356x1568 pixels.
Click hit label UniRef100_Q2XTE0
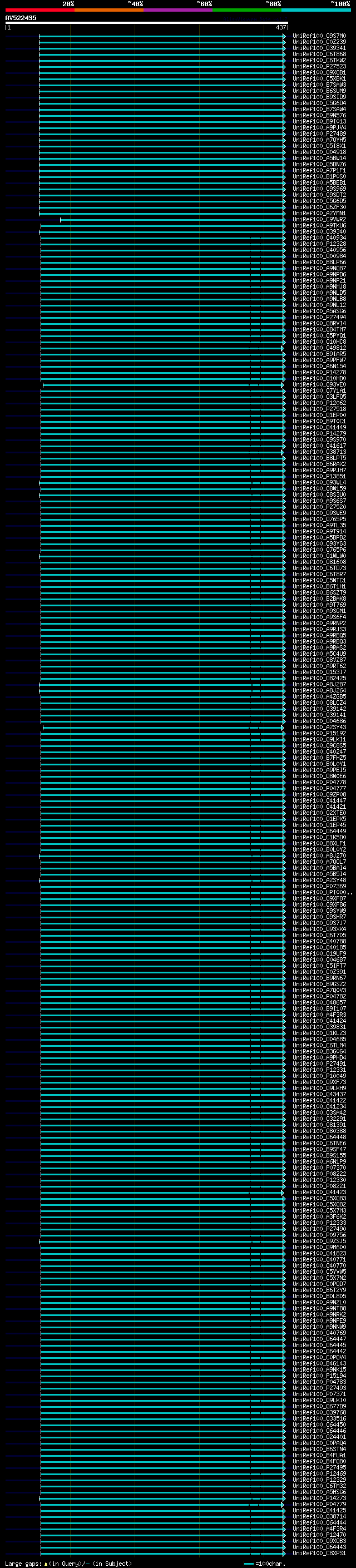(x=319, y=813)
